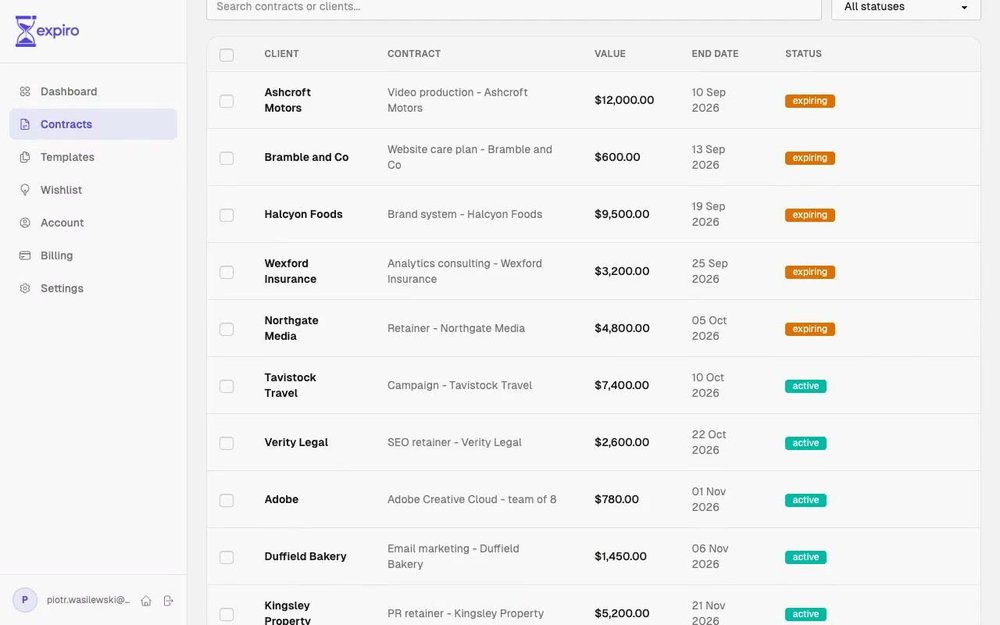This screenshot has width=1000, height=625.
Task: Focus the Search contracts or clients field
Action: click(514, 8)
